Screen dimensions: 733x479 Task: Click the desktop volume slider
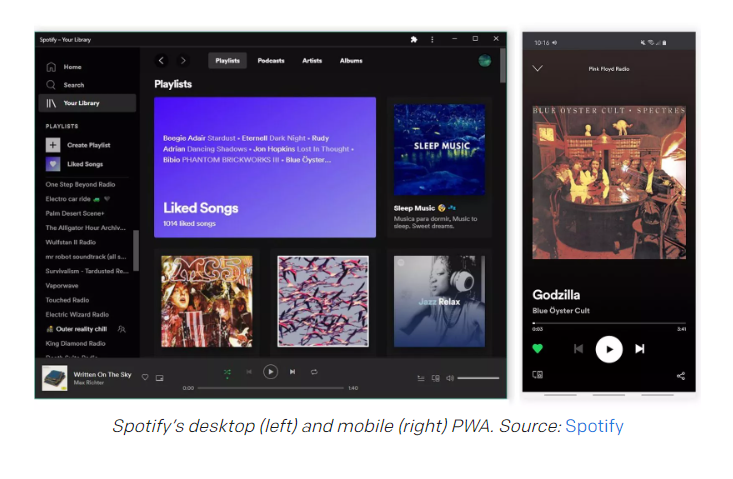click(x=478, y=378)
